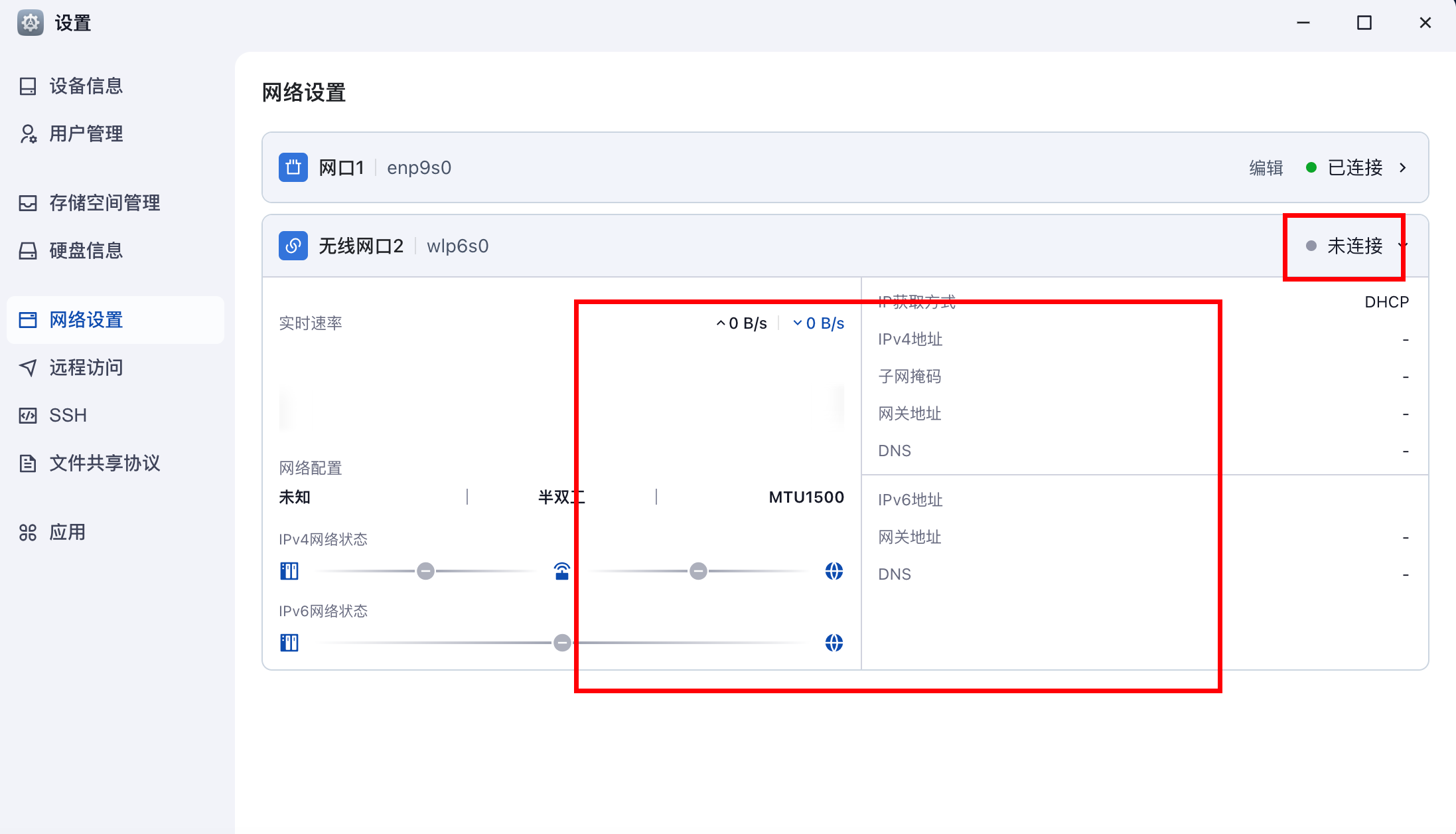The width and height of the screenshot is (1456, 834).
Task: Click the IPv6 device icon
Action: tap(289, 643)
